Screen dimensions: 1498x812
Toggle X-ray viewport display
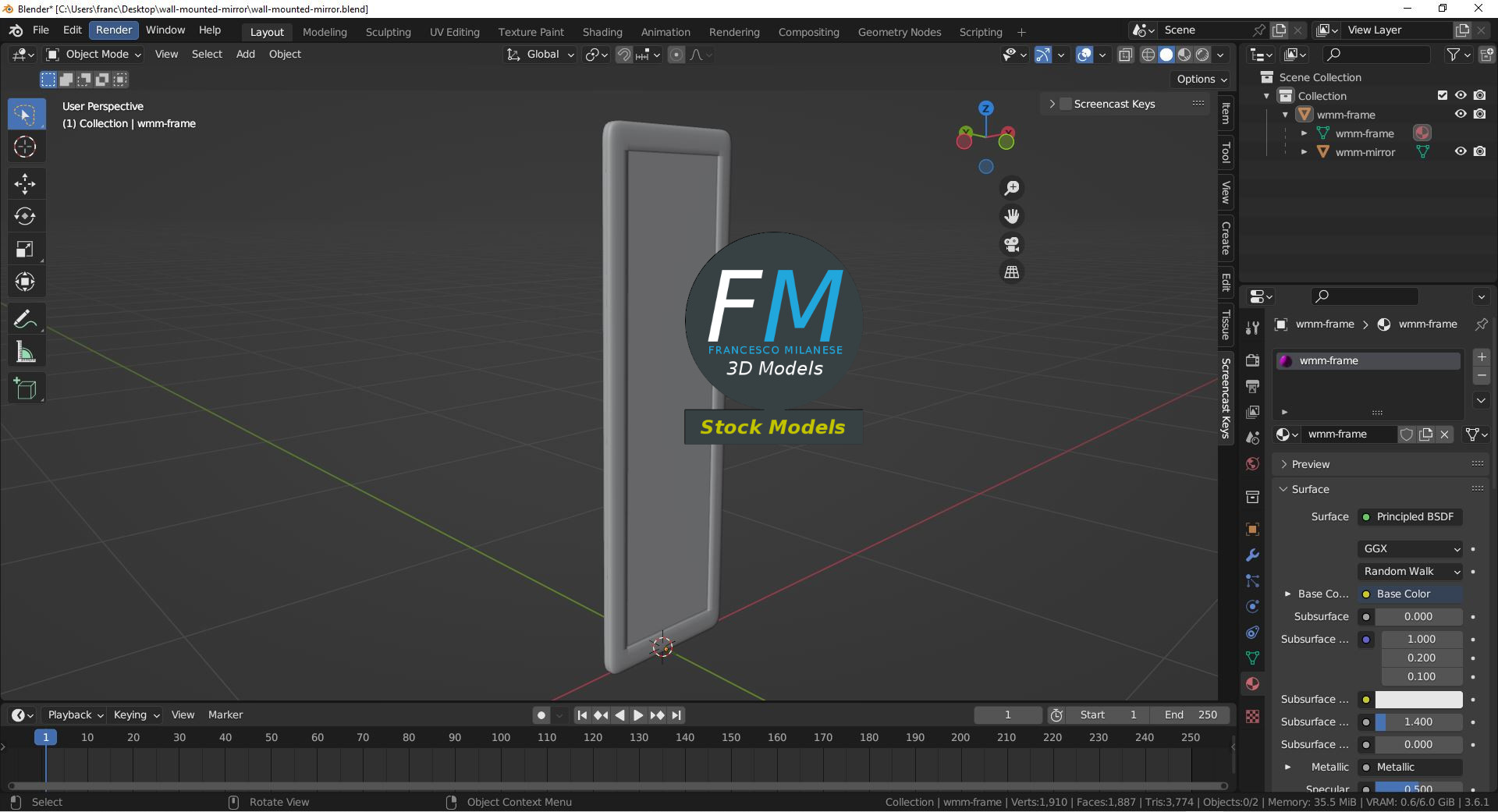pyautogui.click(x=1125, y=55)
